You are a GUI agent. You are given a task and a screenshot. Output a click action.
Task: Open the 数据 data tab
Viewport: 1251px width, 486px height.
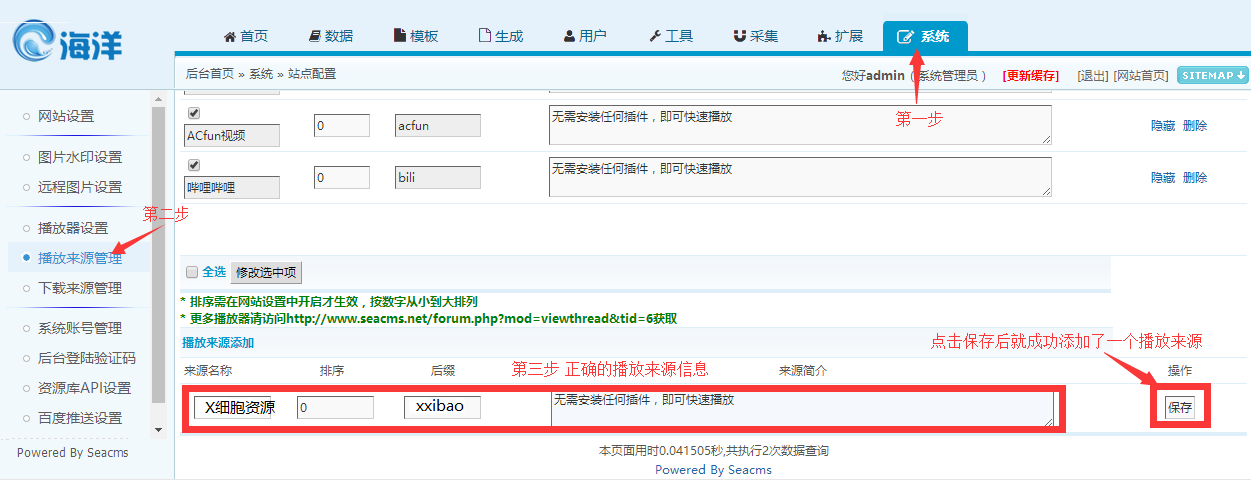pos(330,36)
